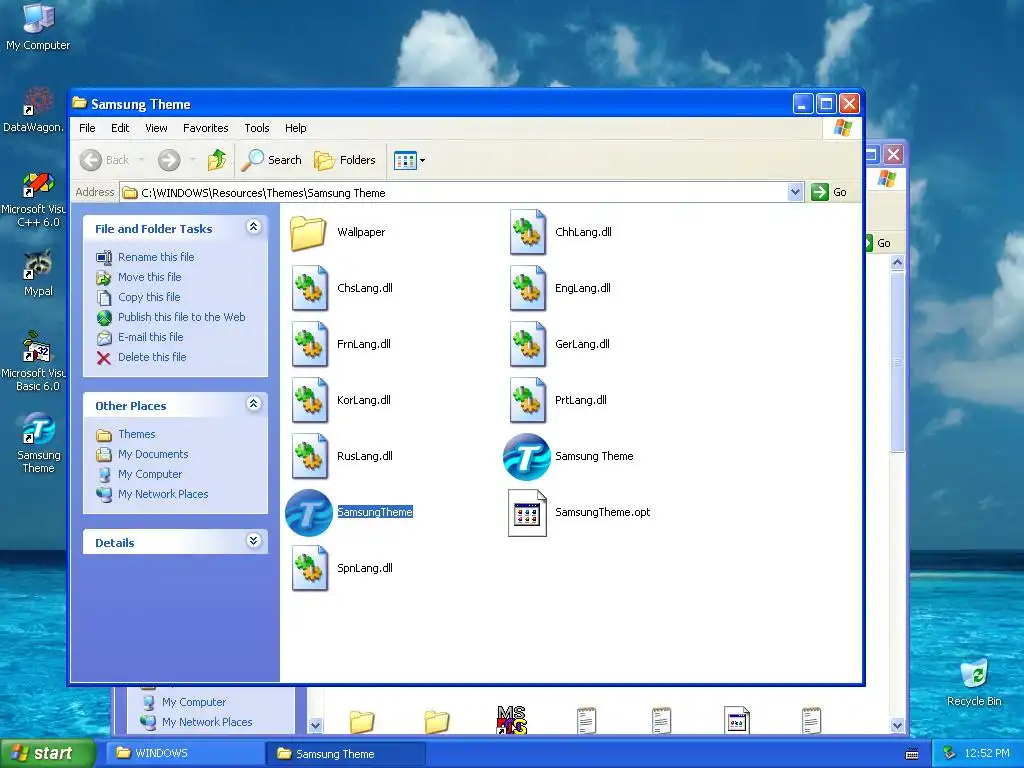Select the RusLang.dll file icon

tap(310, 456)
